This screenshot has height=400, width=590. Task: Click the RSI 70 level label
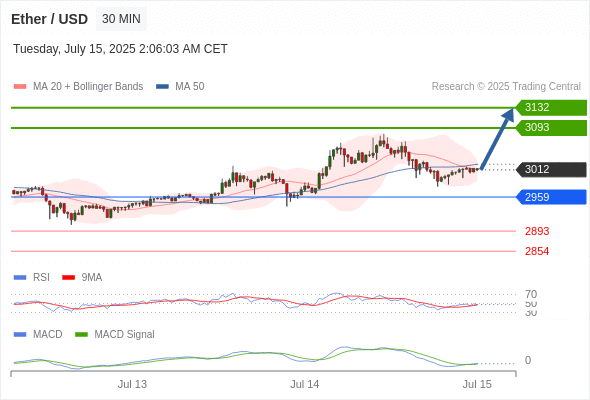[x=531, y=294]
